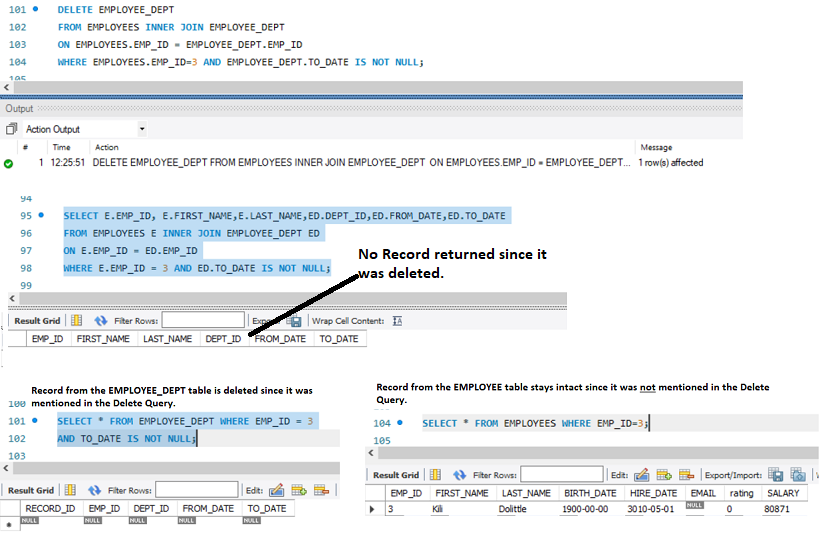820x540 pixels.
Task: Click the Time column header in Action Output
Action: 61,147
